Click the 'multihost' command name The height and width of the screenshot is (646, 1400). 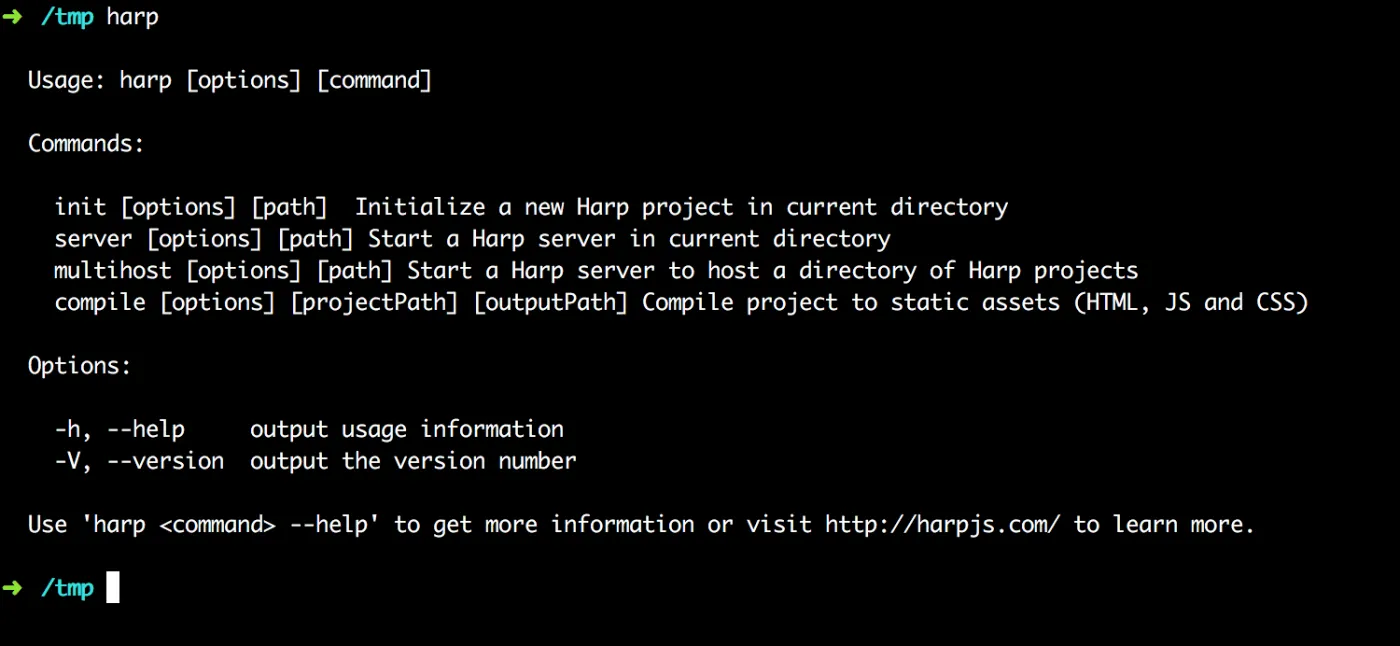[113, 271]
